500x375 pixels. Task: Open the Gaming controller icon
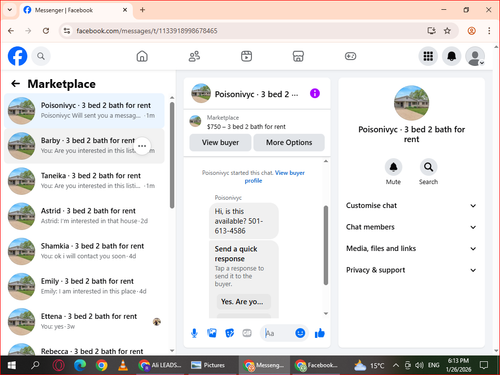(350, 56)
